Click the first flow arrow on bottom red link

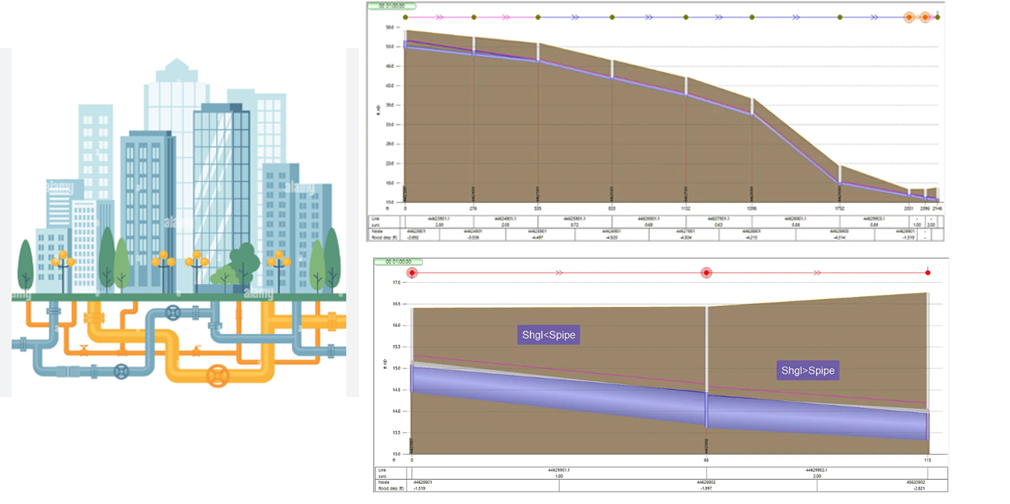(x=560, y=272)
